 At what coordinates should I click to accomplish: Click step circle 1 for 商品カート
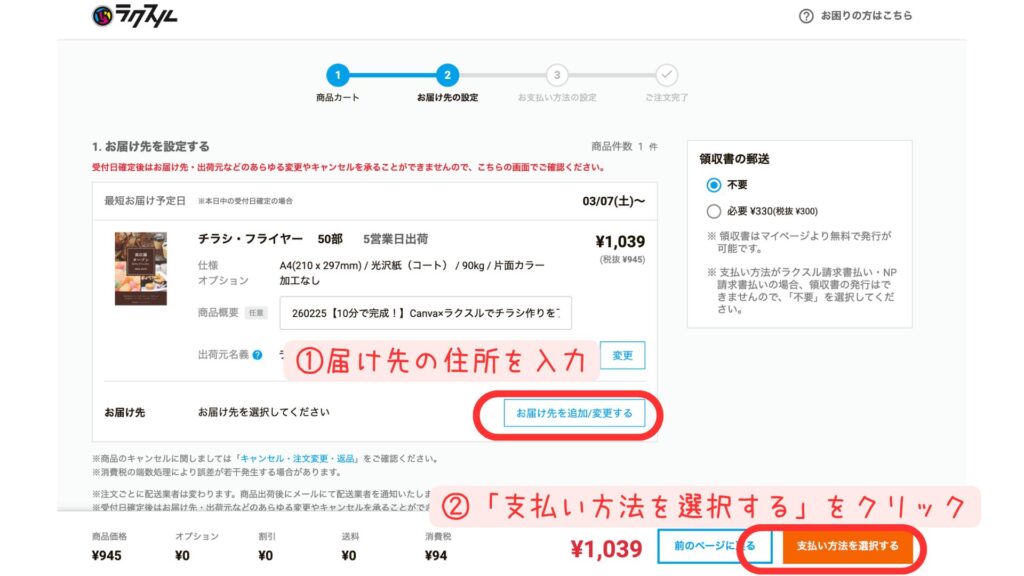coord(338,76)
